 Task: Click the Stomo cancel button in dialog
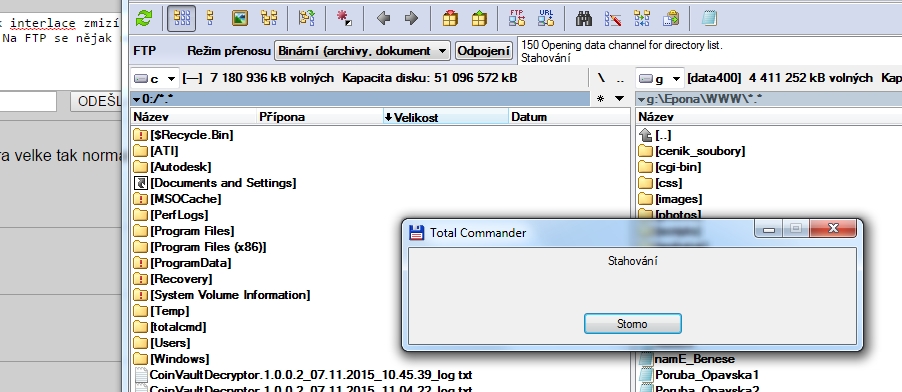pyautogui.click(x=632, y=324)
